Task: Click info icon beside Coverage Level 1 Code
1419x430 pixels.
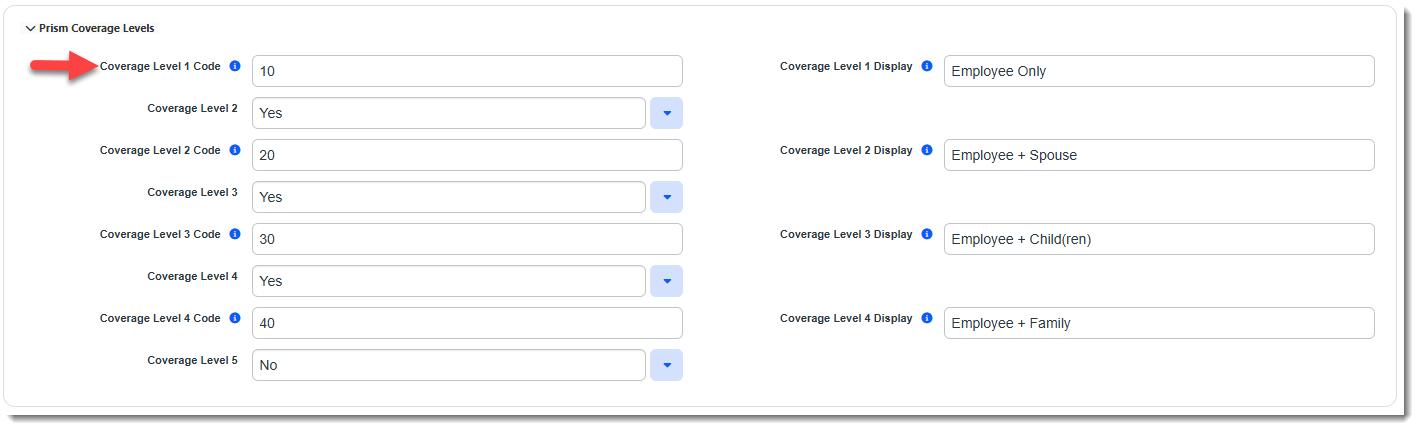Action: 235,66
